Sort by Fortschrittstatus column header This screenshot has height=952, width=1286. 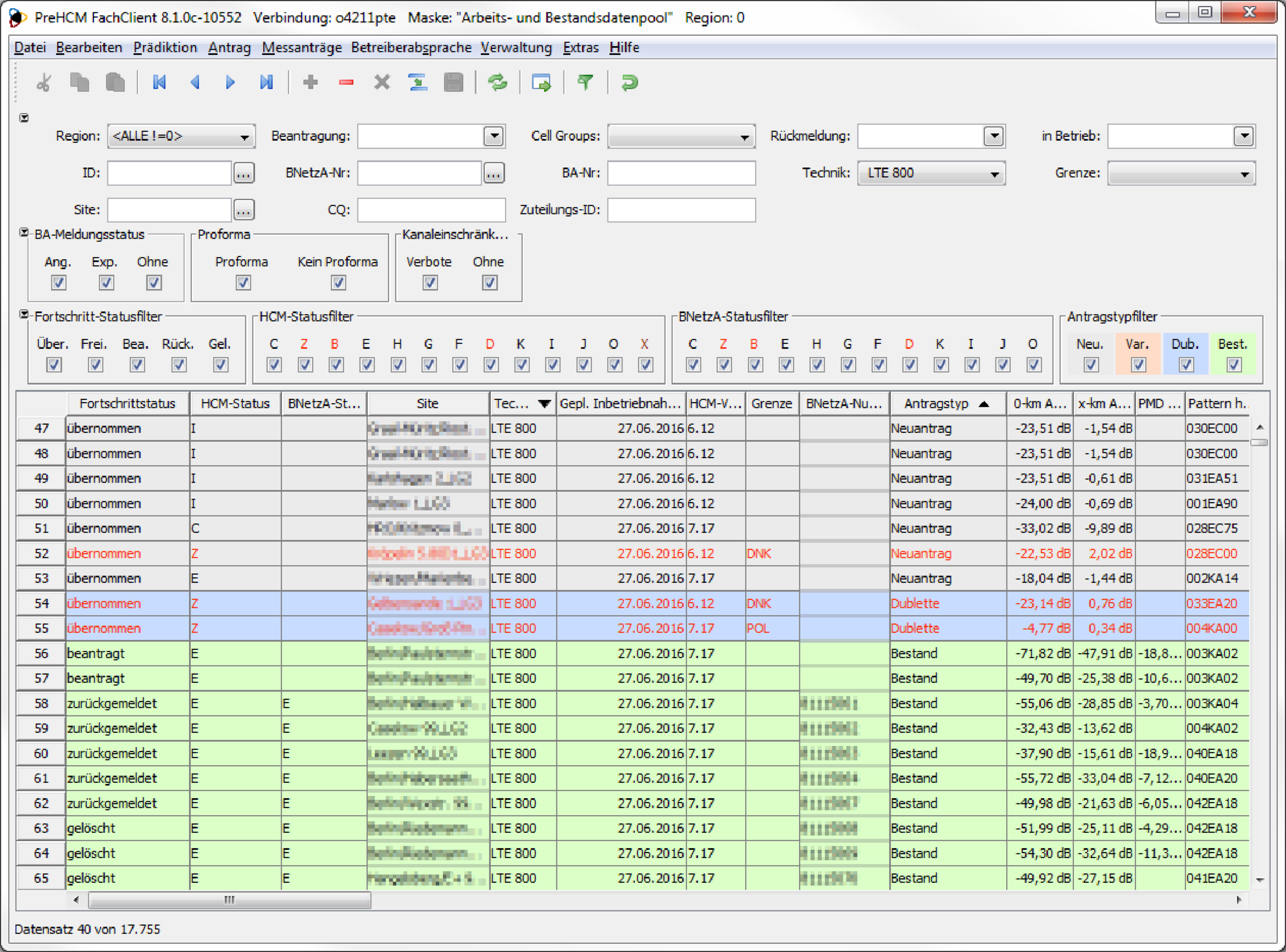[x=127, y=404]
